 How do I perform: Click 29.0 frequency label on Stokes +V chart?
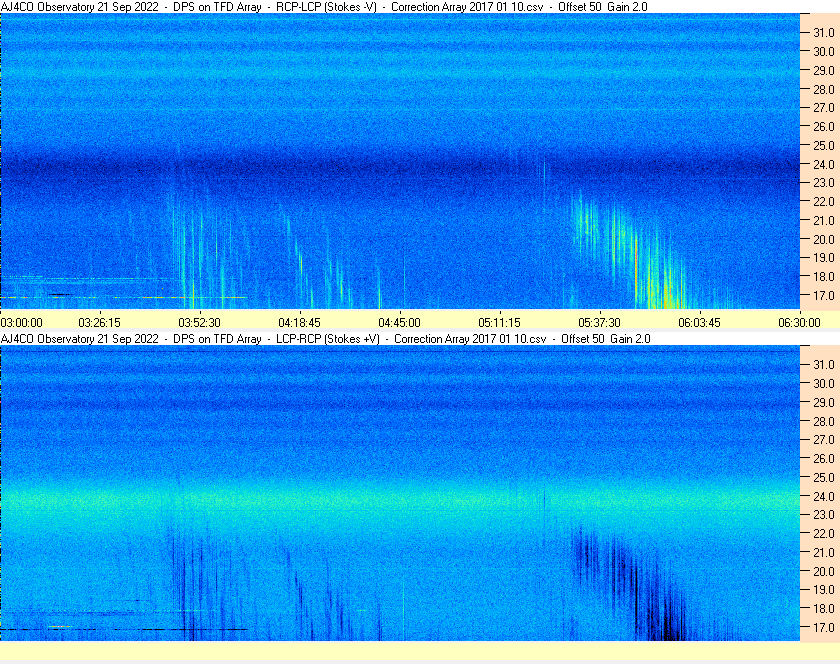pos(824,402)
